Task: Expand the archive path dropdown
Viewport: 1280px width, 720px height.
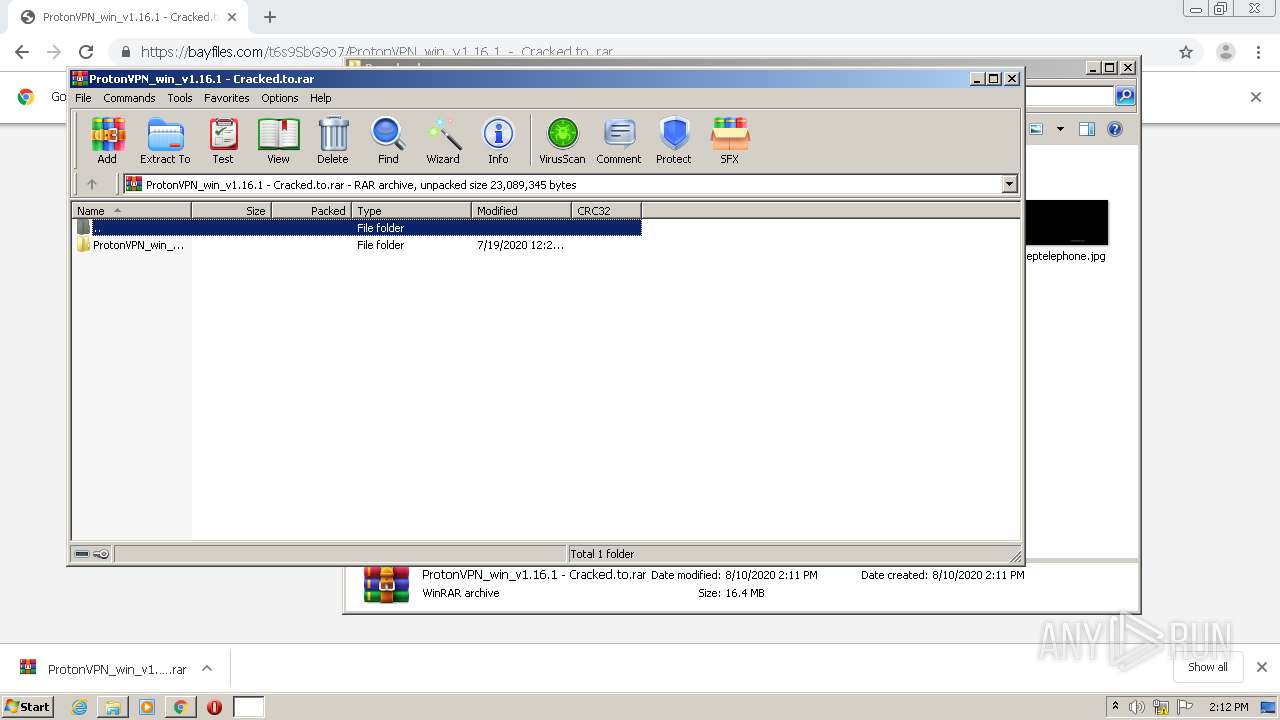Action: tap(1009, 184)
